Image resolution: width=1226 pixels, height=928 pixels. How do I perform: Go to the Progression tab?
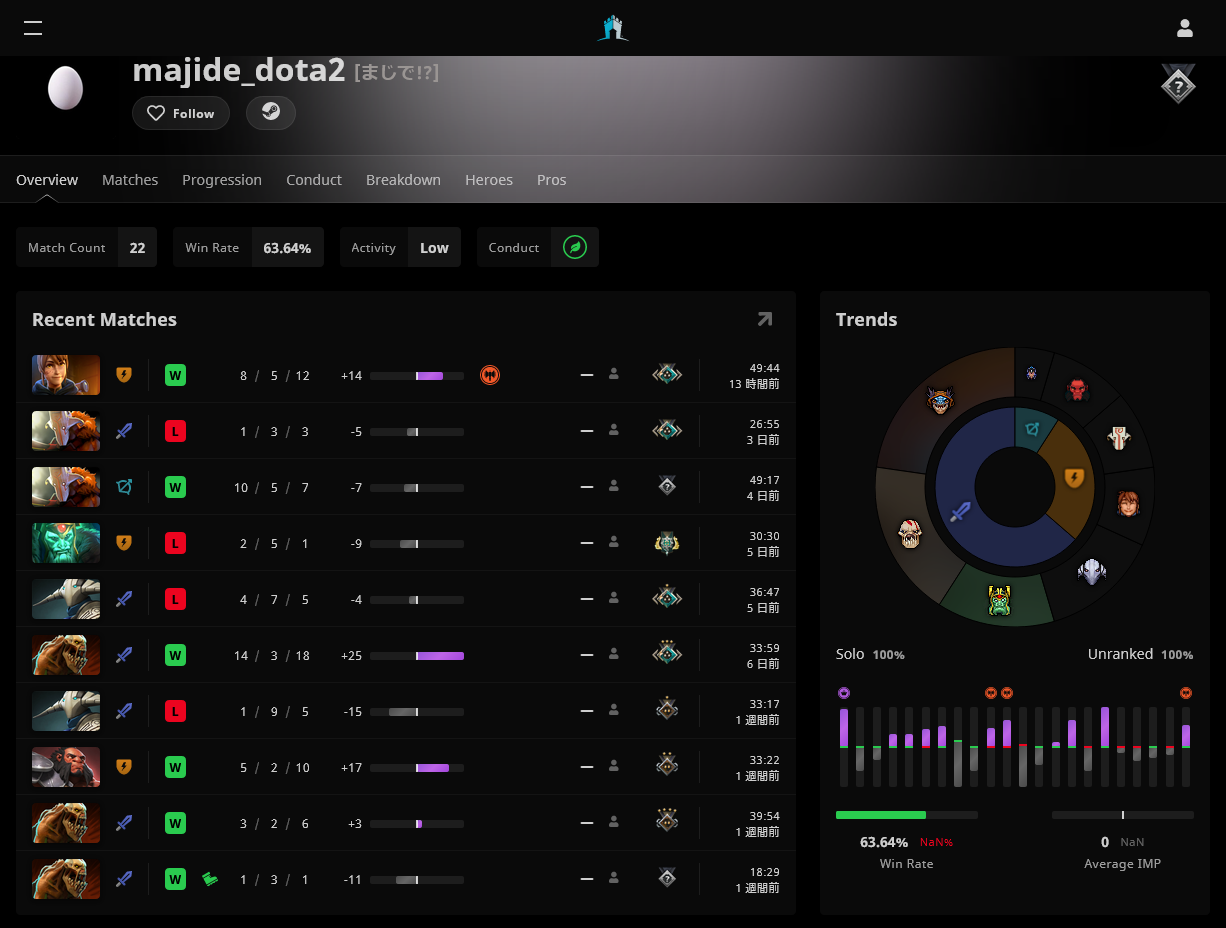pos(222,180)
